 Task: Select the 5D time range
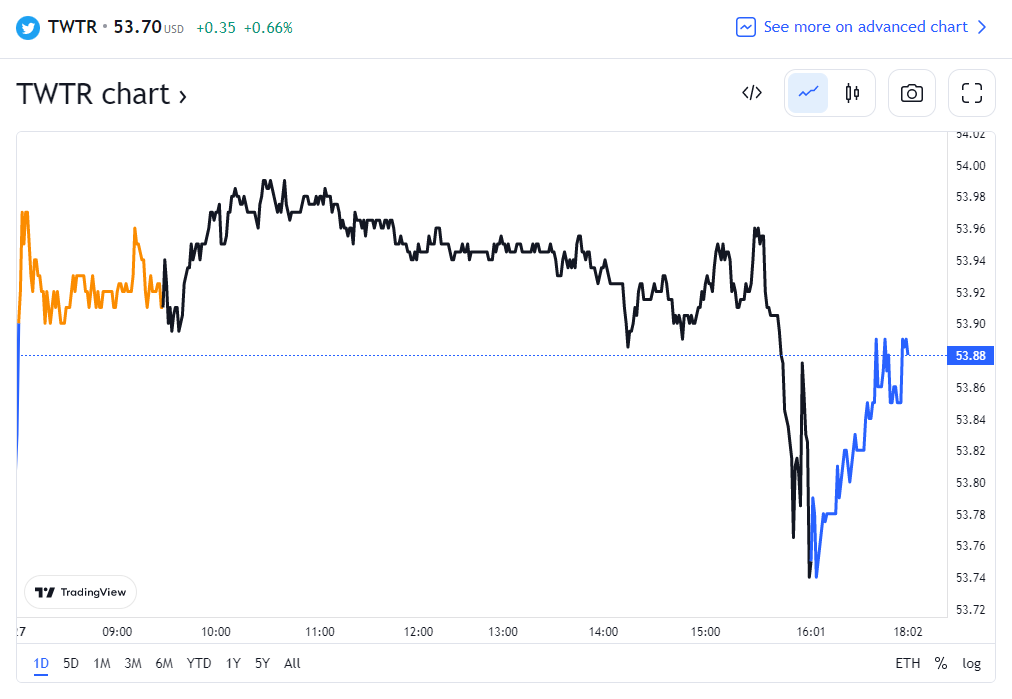[71, 663]
